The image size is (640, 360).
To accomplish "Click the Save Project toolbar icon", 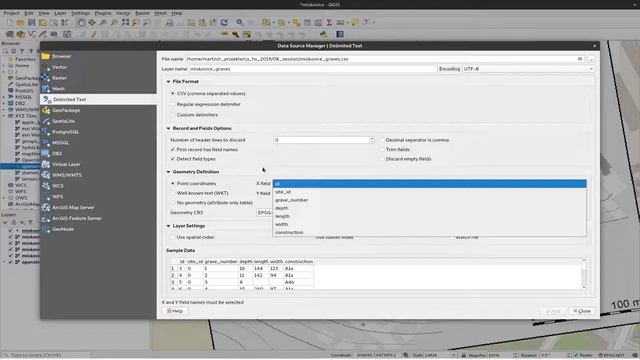I will coord(31,22).
